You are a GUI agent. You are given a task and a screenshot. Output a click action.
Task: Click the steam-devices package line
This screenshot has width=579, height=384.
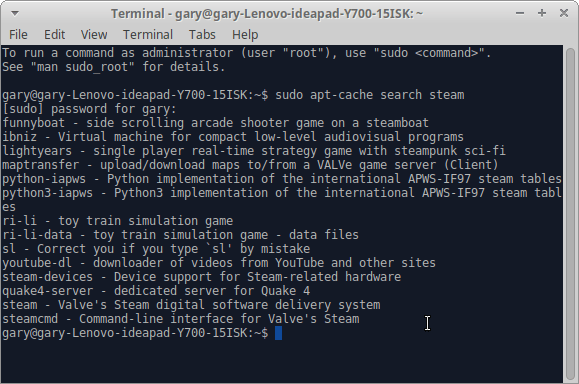(x=202, y=277)
